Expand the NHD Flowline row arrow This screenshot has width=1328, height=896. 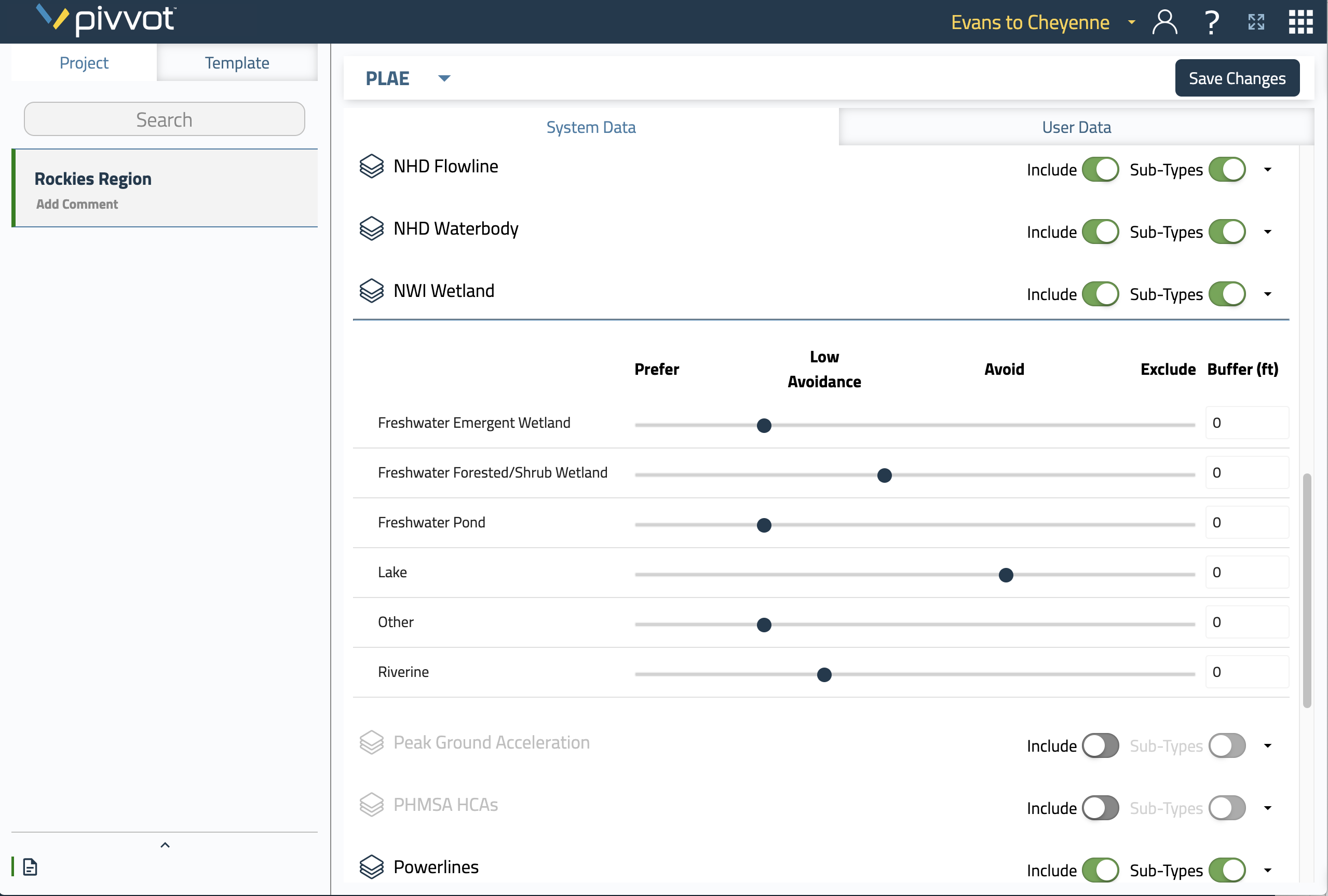point(1267,170)
